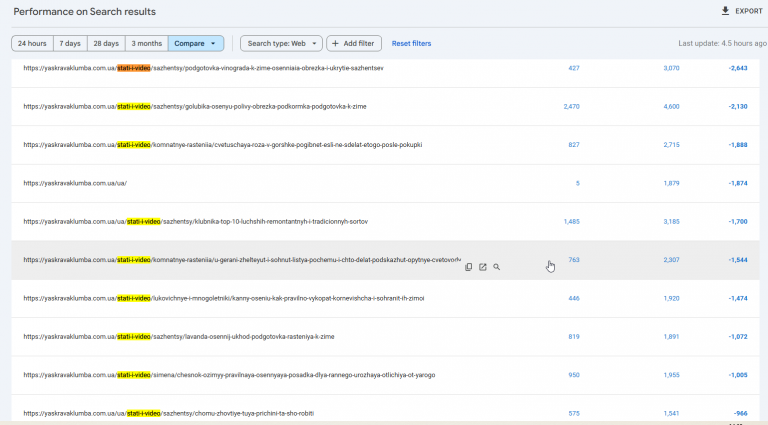This screenshot has width=768, height=425.
Task: Click the previous-period value 1,955
Action: click(671, 375)
